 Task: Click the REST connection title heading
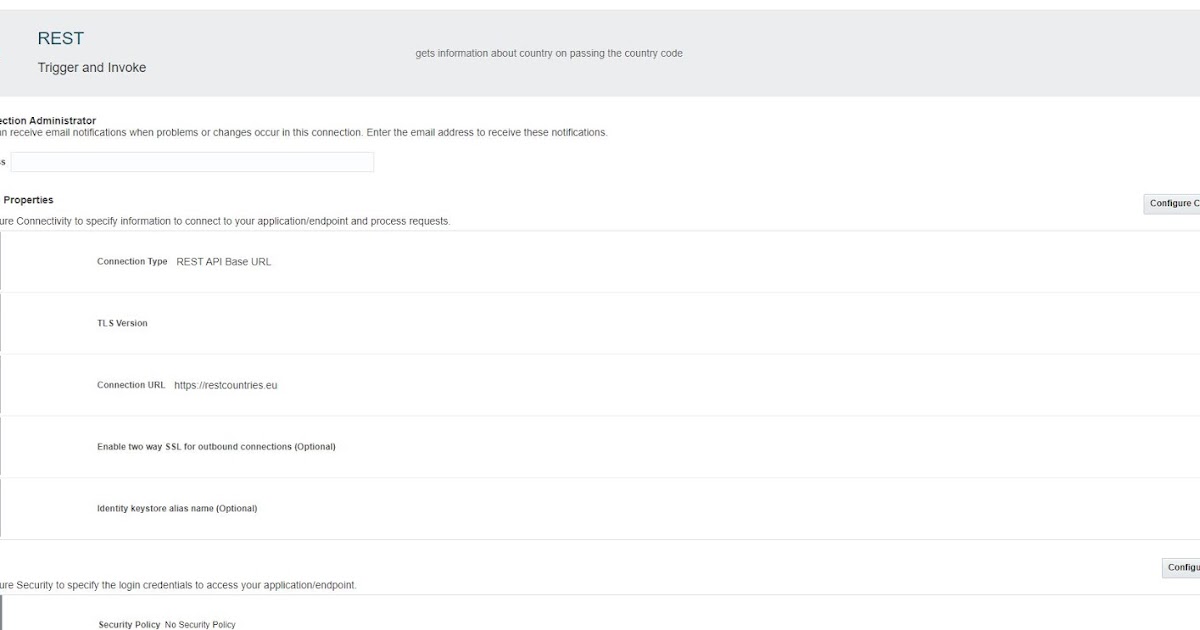(x=61, y=38)
